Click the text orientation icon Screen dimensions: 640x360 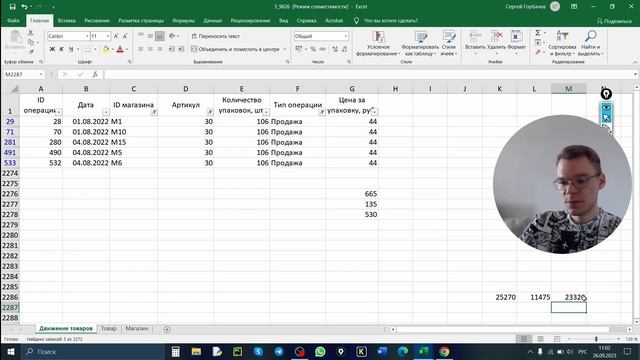tap(172, 36)
